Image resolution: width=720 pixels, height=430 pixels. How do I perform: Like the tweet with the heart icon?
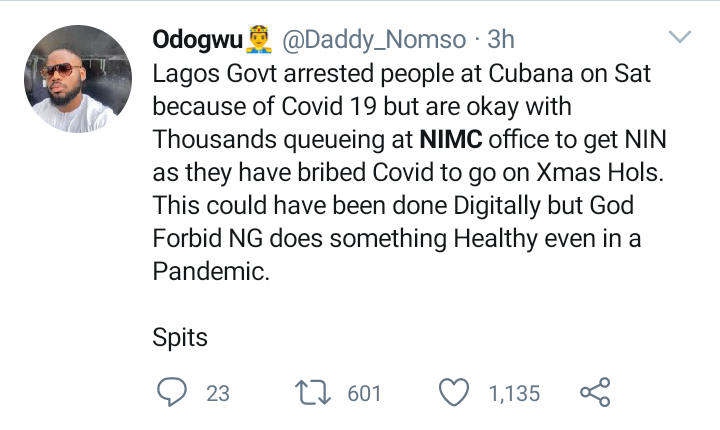(455, 393)
